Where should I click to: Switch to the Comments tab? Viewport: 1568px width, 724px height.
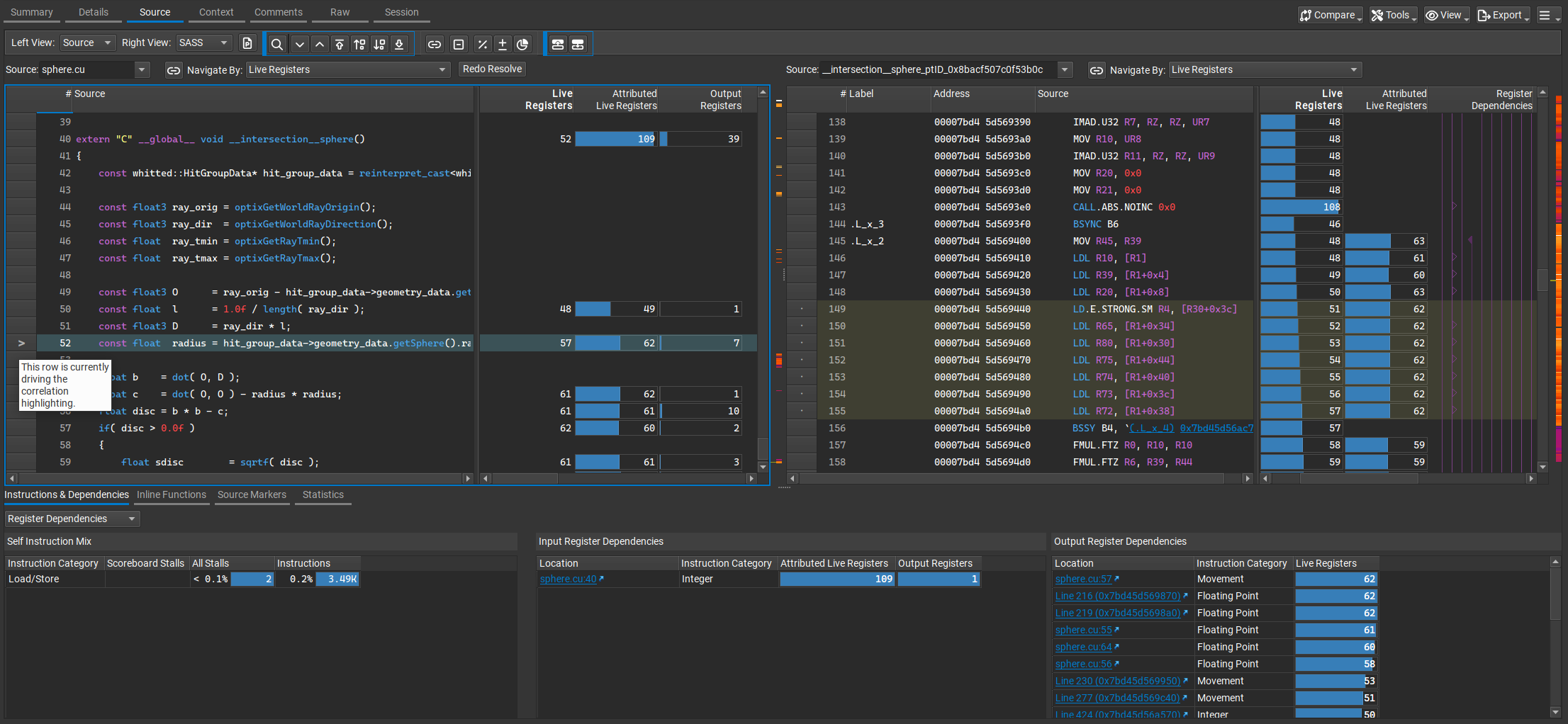(x=278, y=12)
